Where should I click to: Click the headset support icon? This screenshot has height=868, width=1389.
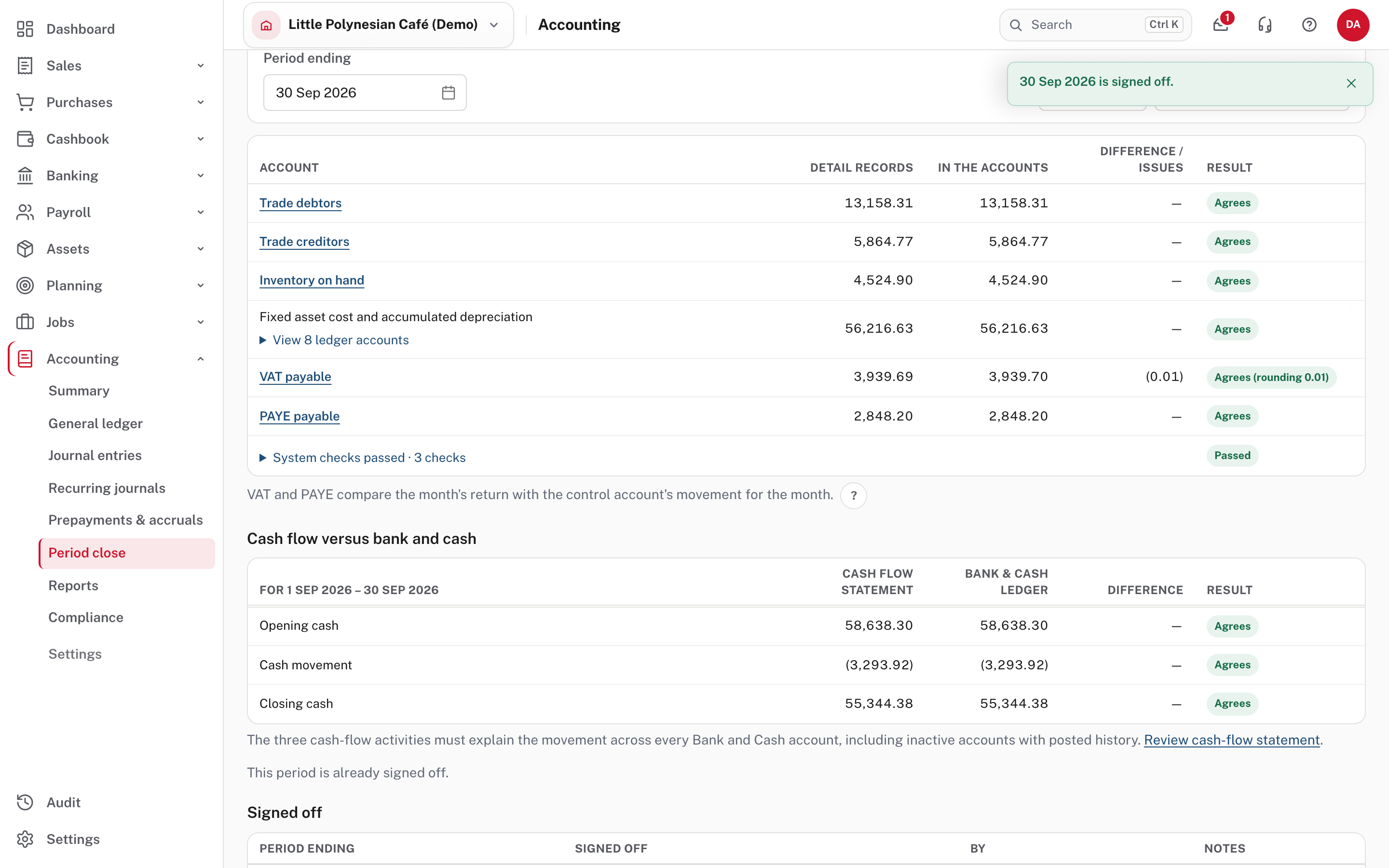[x=1265, y=25]
